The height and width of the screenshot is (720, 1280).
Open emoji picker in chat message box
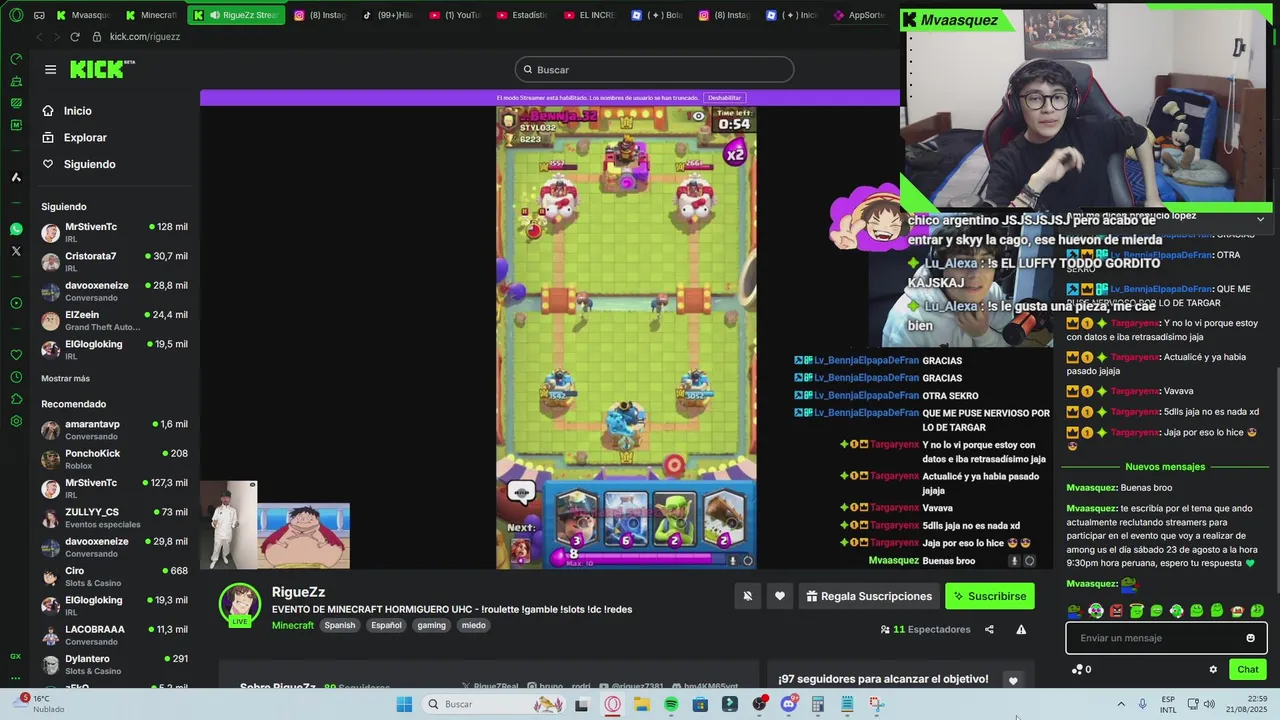click(1250, 638)
